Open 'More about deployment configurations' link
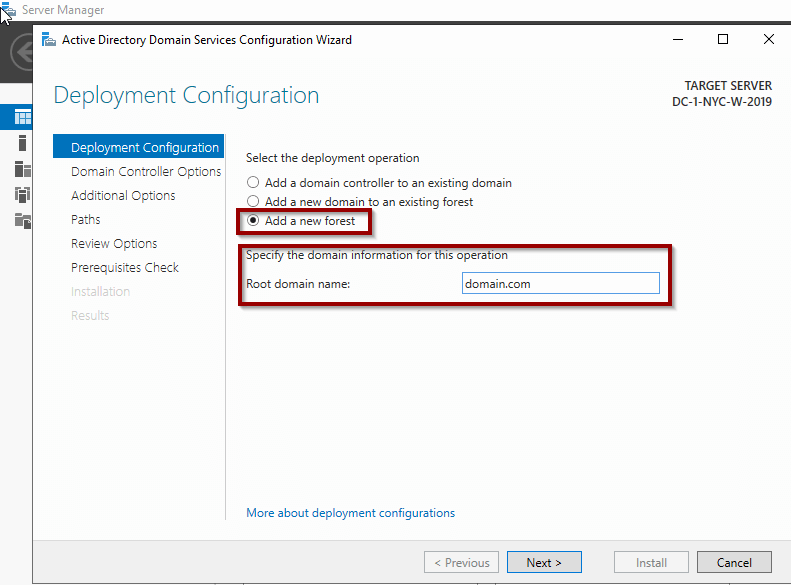The width and height of the screenshot is (791, 585). (x=350, y=513)
